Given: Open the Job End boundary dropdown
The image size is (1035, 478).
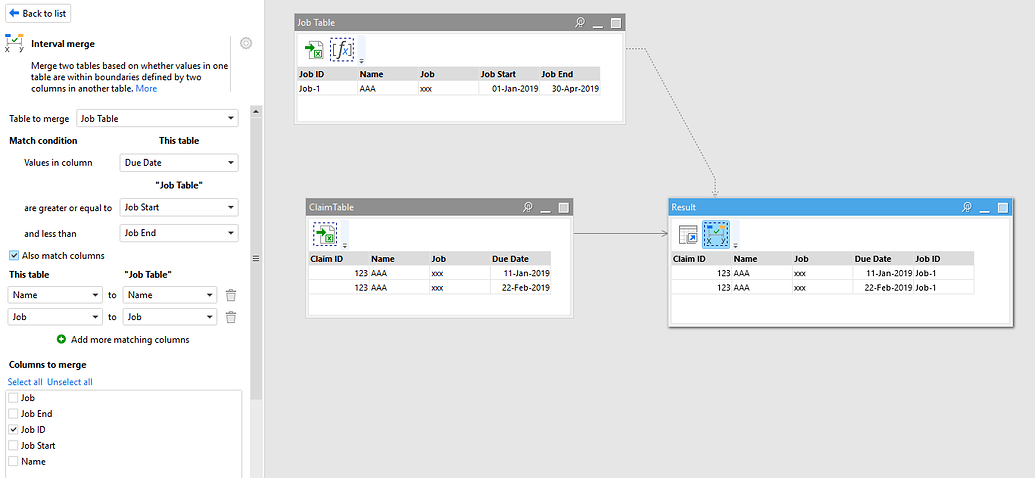Looking at the screenshot, I should 179,233.
